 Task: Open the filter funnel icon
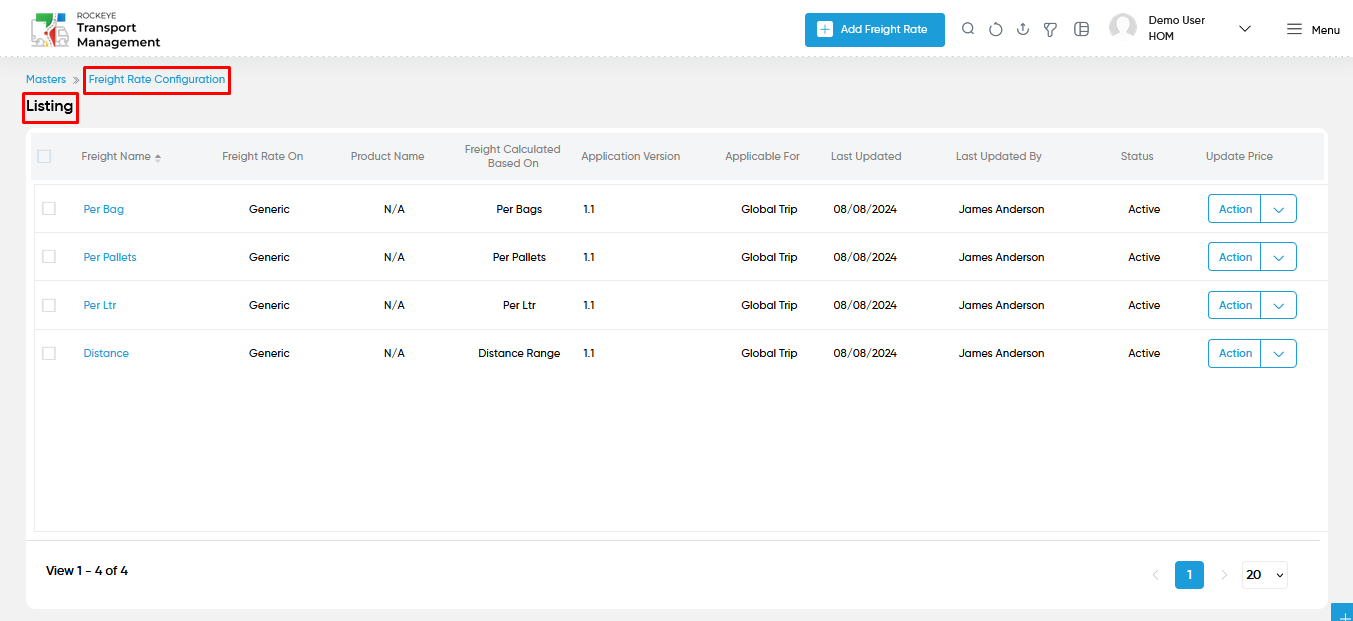click(x=1050, y=30)
